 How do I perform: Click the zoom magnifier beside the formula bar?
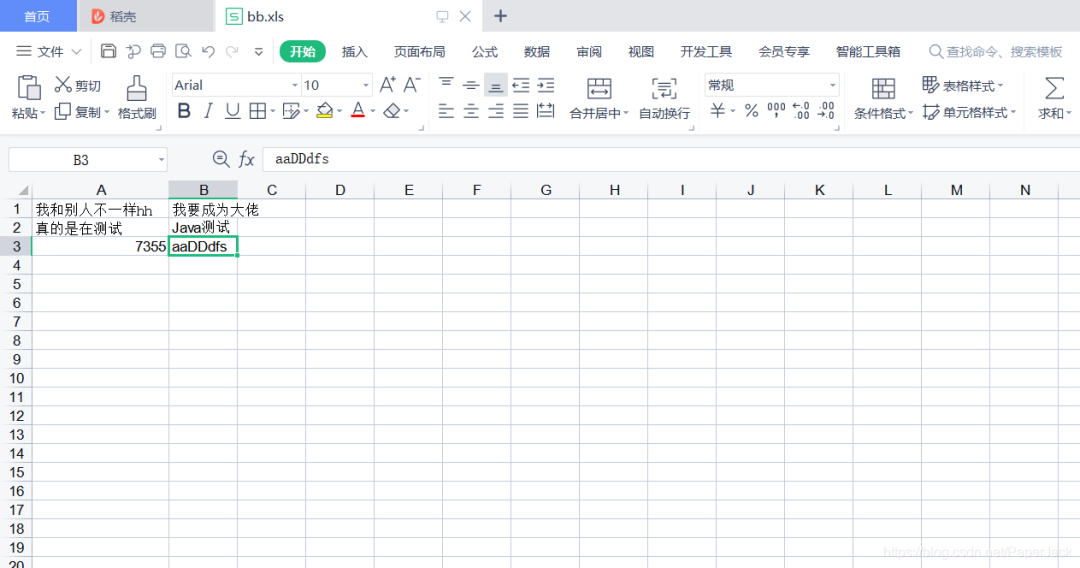(220, 160)
